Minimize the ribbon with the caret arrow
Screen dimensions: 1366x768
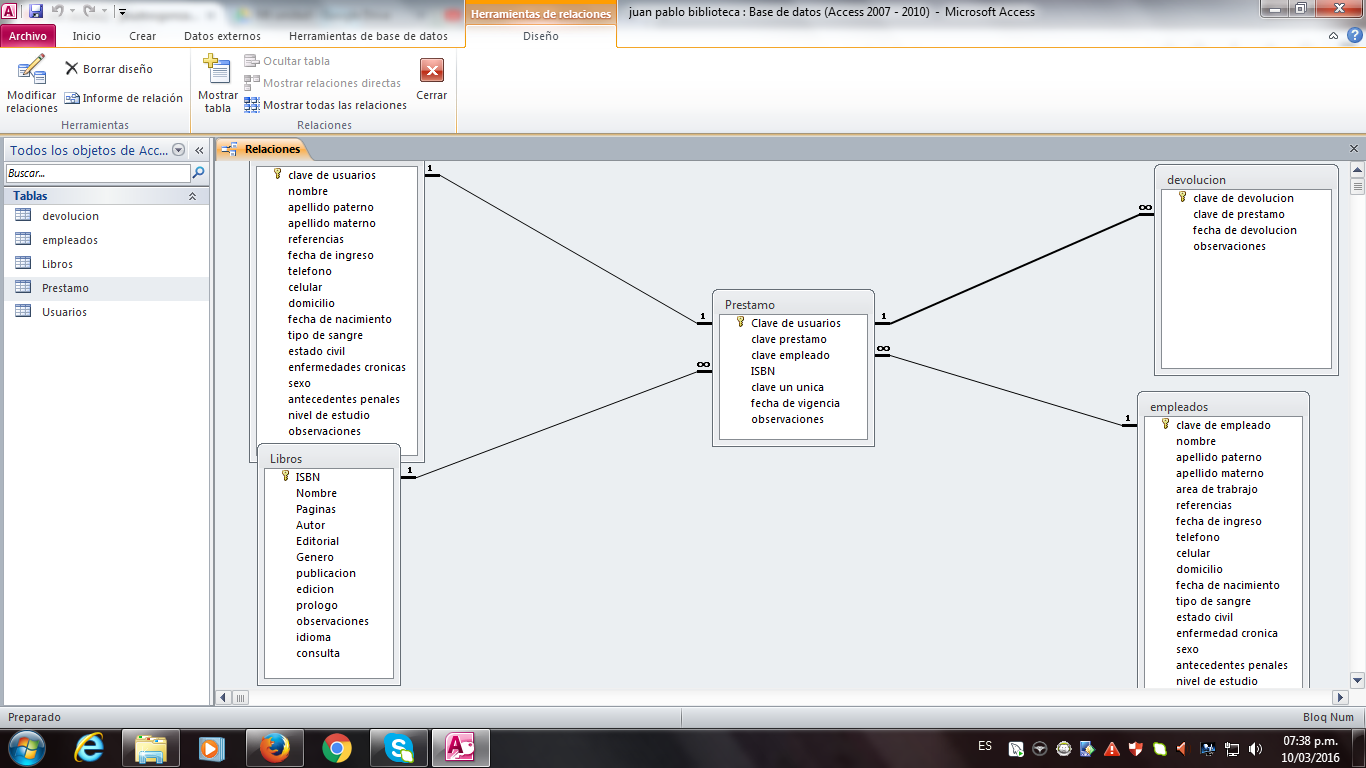(x=1333, y=36)
